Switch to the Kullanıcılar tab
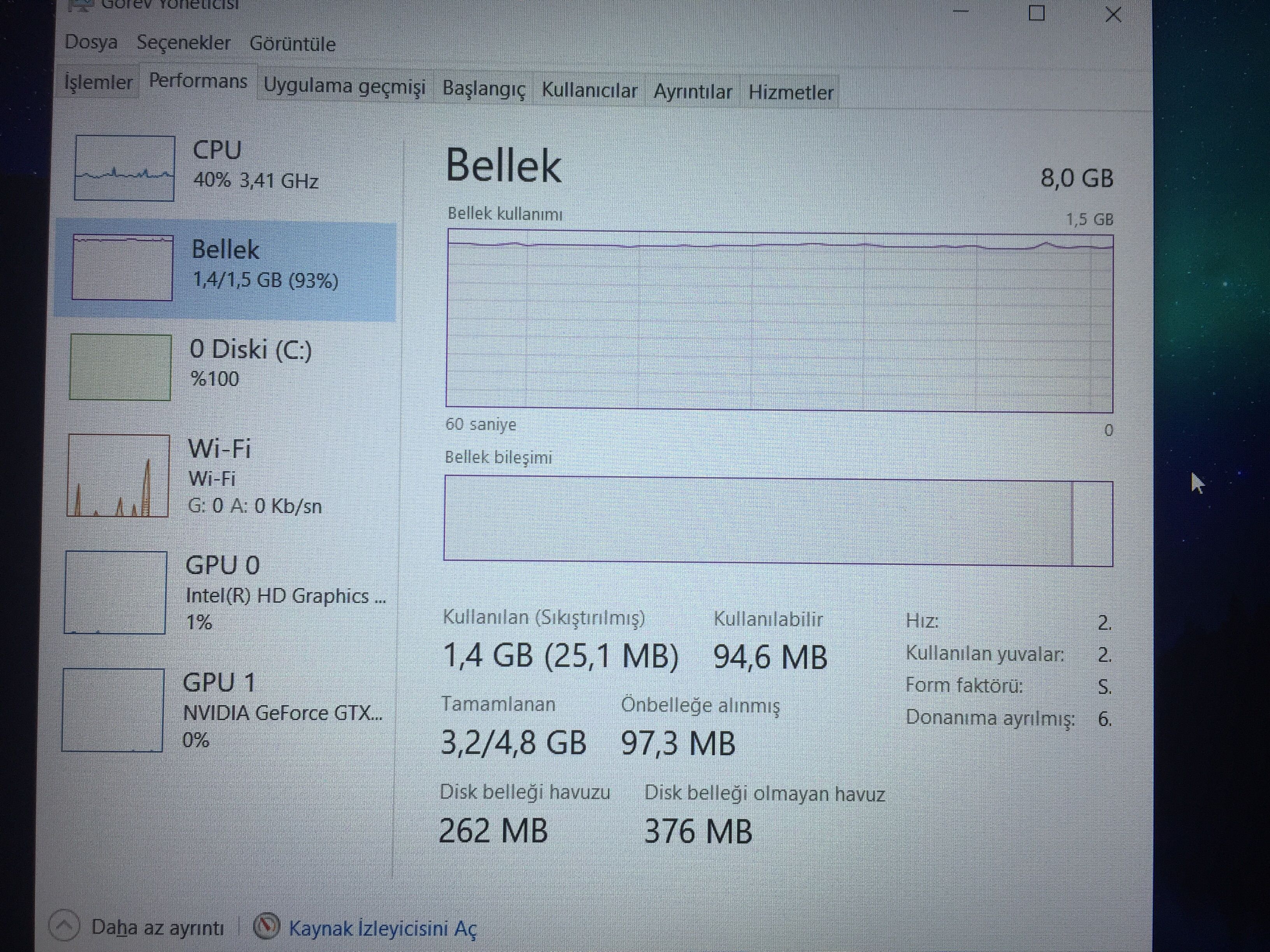Image resolution: width=1270 pixels, height=952 pixels. (589, 91)
